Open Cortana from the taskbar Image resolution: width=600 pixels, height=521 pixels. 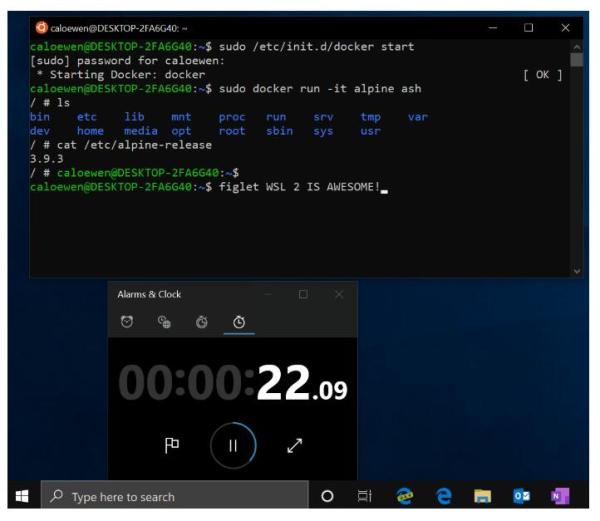tap(327, 496)
